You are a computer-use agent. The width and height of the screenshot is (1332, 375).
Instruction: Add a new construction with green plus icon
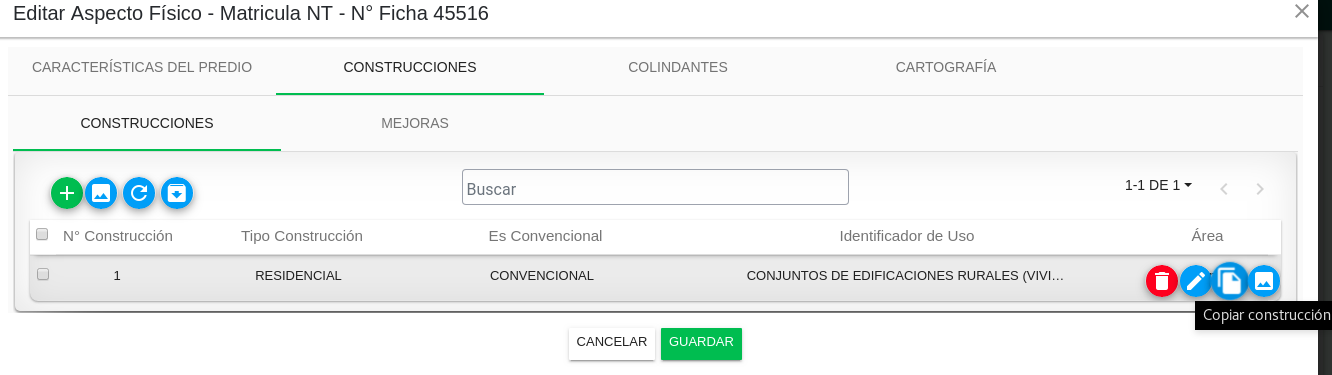click(67, 193)
